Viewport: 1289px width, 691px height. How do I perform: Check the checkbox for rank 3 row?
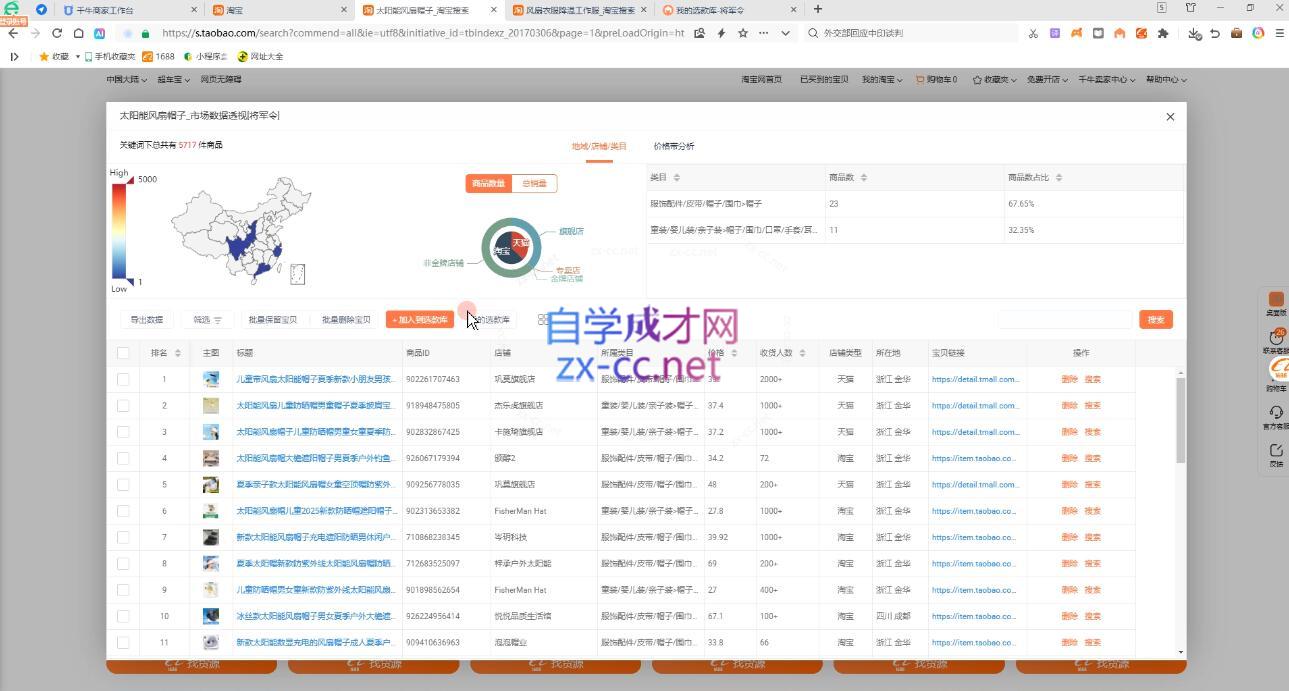123,432
